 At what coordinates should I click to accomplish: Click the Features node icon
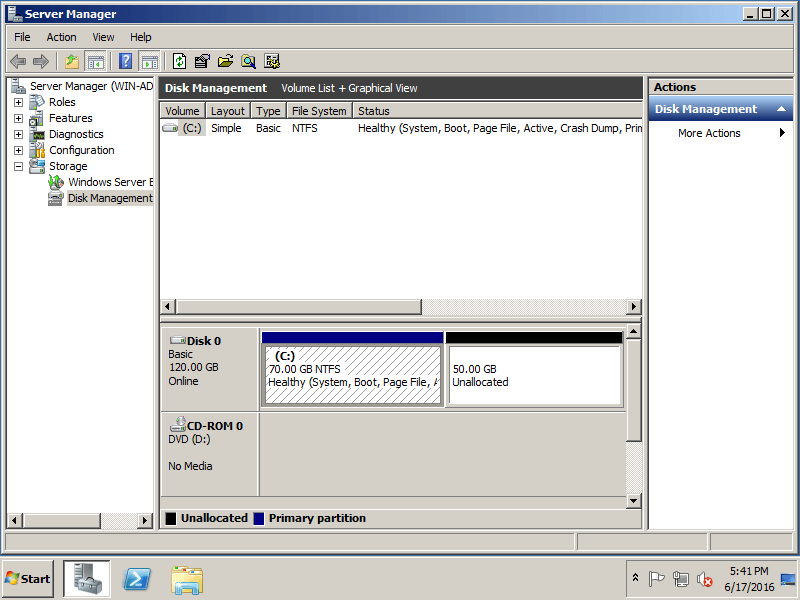point(36,118)
